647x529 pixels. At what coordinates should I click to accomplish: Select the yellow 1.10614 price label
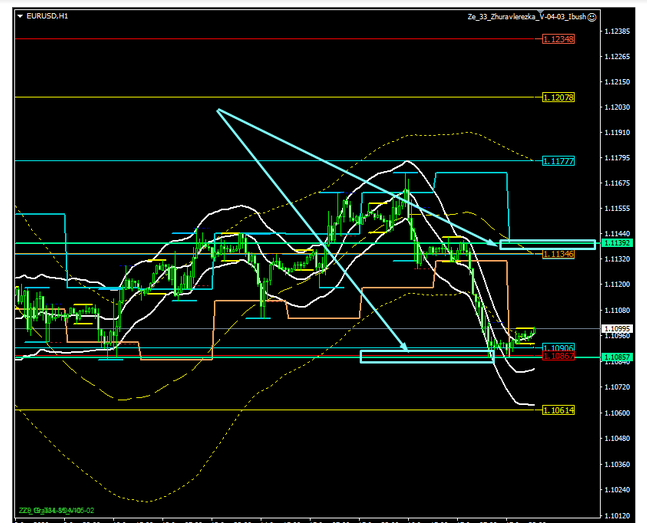pos(556,410)
